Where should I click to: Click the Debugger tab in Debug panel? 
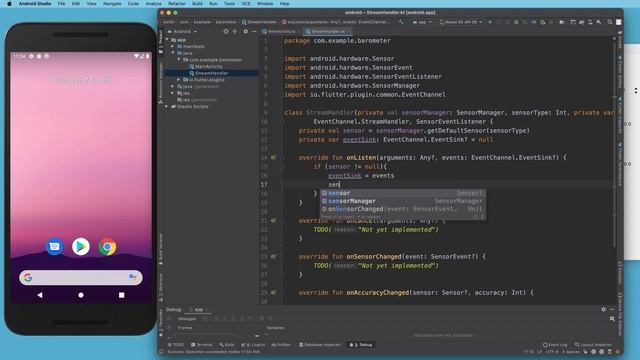(x=187, y=319)
